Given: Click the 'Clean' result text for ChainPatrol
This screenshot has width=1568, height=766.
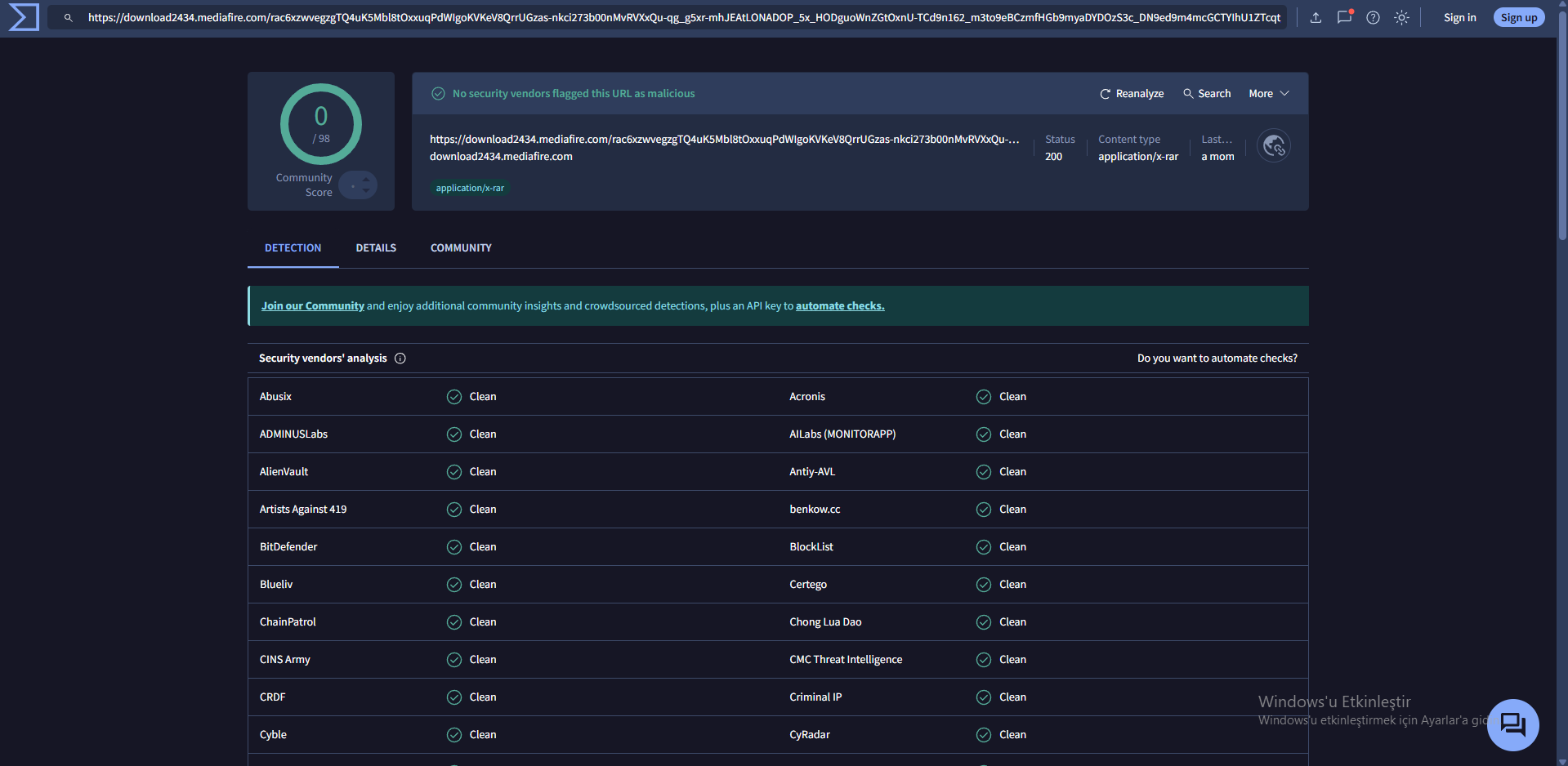Looking at the screenshot, I should pos(483,622).
